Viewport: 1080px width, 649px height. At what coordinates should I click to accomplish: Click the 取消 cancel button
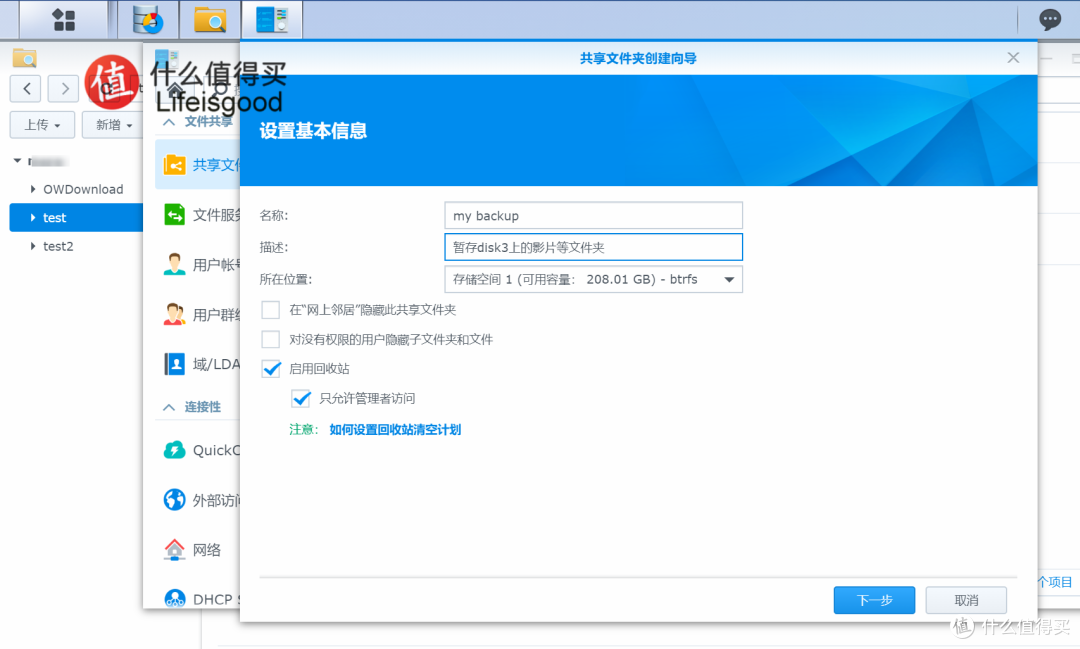pyautogui.click(x=966, y=600)
